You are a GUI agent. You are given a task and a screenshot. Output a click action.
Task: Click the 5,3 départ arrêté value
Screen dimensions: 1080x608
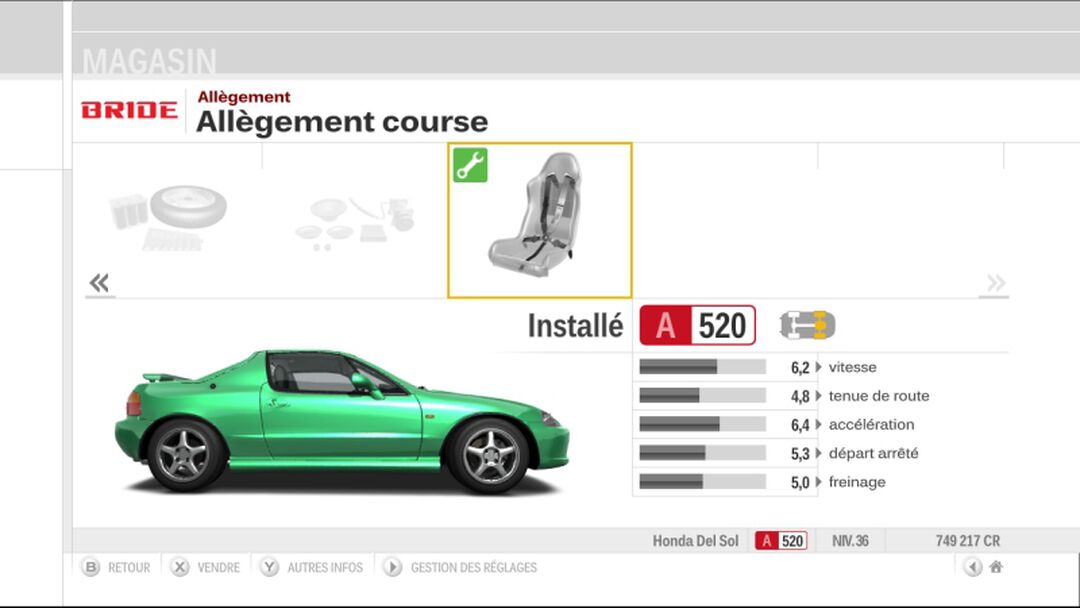pyautogui.click(x=800, y=454)
